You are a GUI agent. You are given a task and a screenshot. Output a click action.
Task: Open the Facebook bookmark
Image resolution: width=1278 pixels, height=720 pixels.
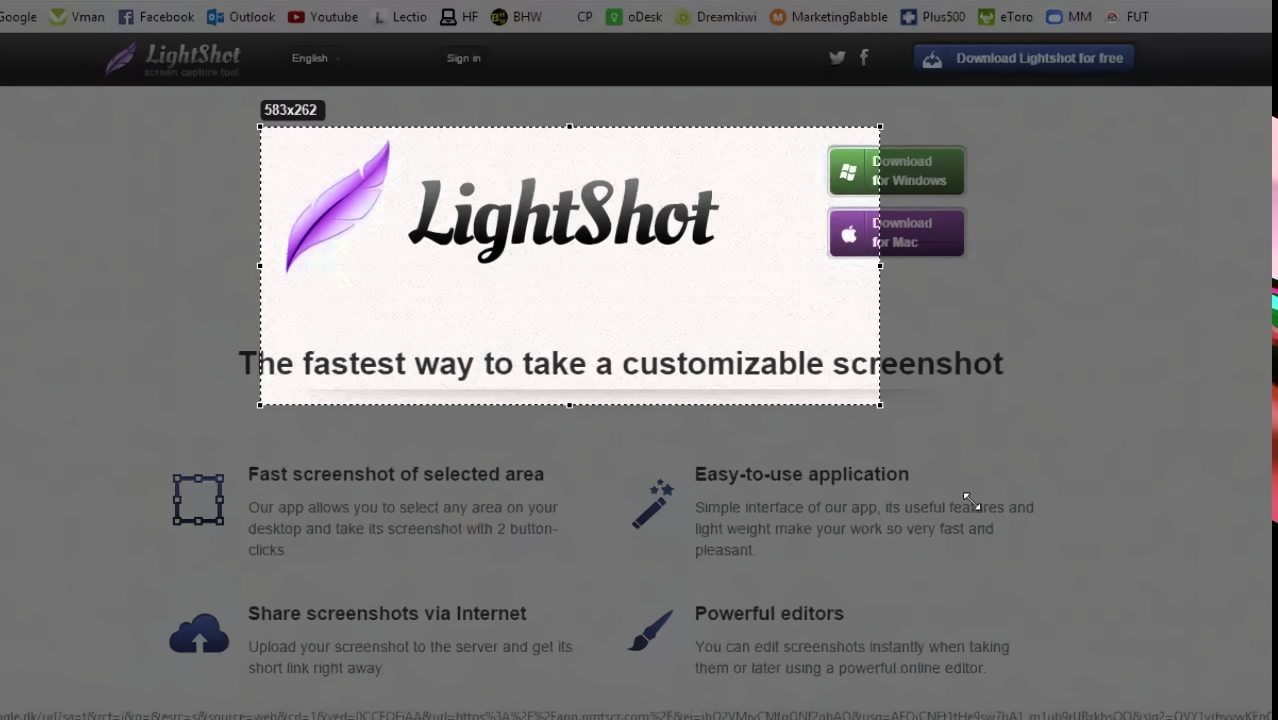coord(156,17)
